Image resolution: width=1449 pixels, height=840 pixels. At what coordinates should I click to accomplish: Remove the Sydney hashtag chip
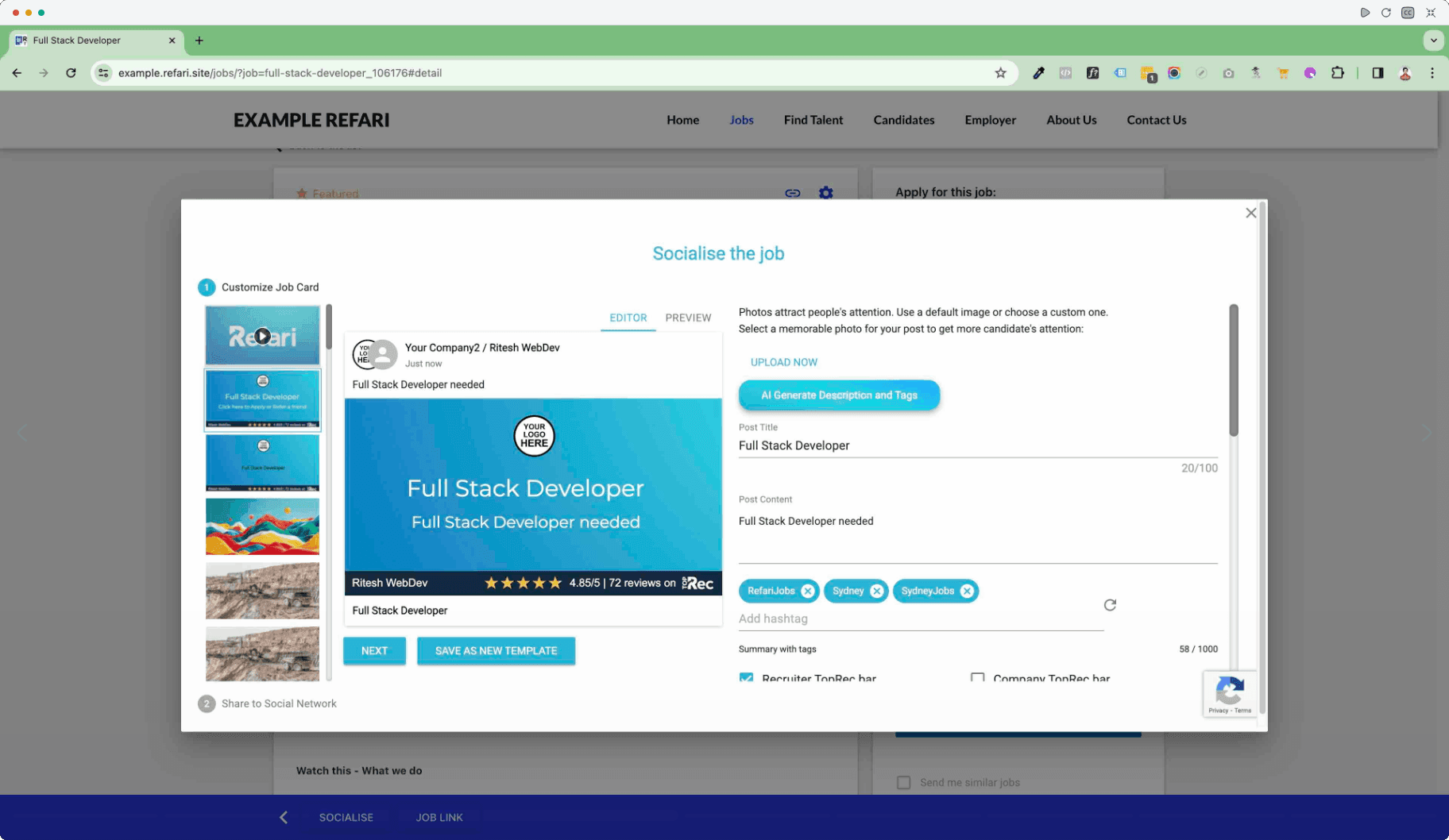point(876,591)
